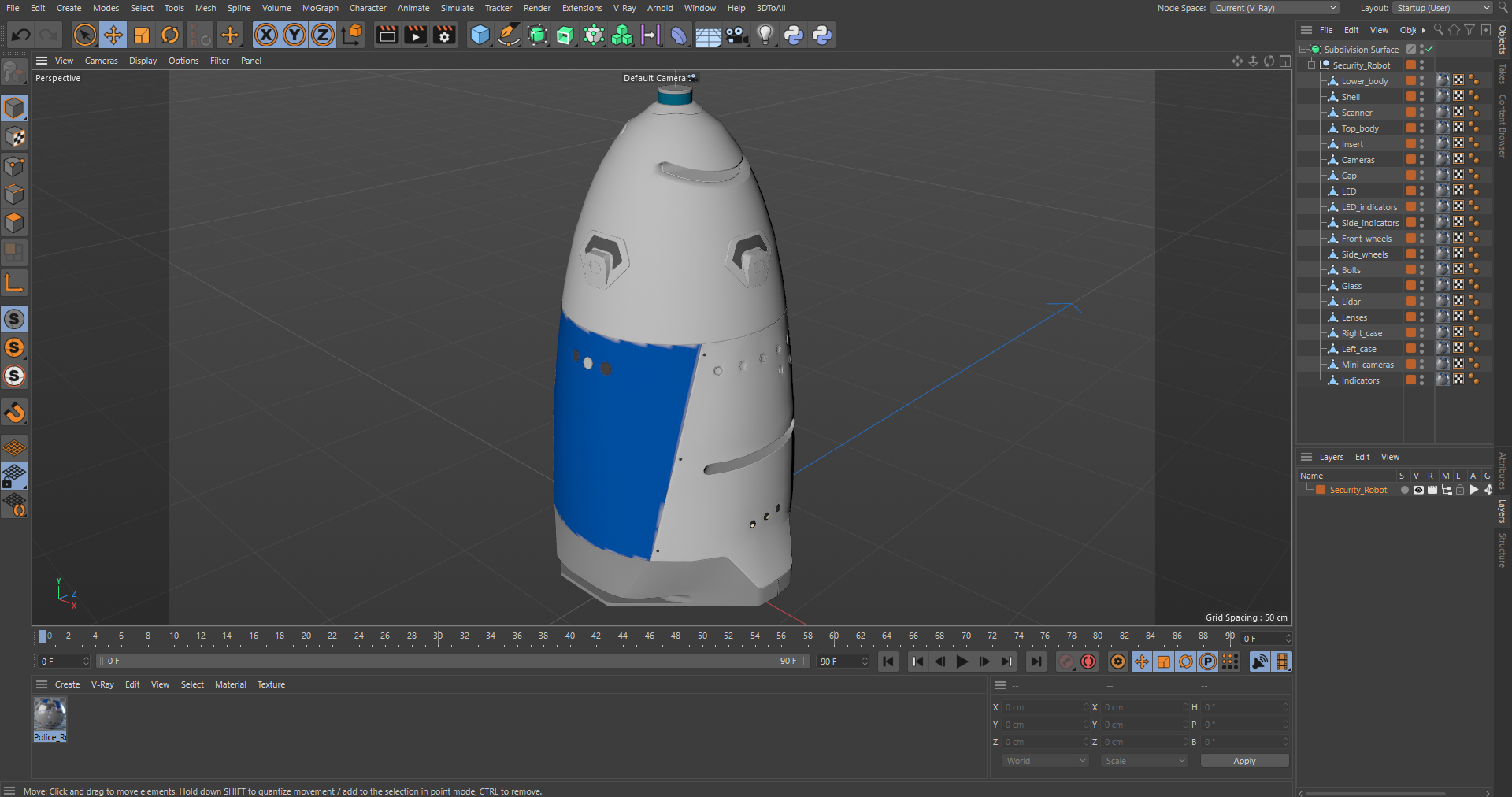Open World coordinate system dropdown
Viewport: 1512px width, 797px height.
pyautogui.click(x=1045, y=761)
